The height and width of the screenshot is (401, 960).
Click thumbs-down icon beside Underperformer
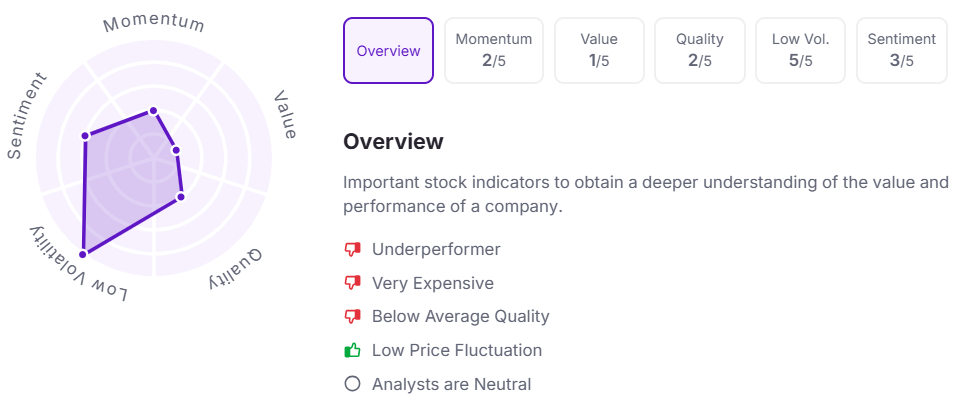click(351, 249)
